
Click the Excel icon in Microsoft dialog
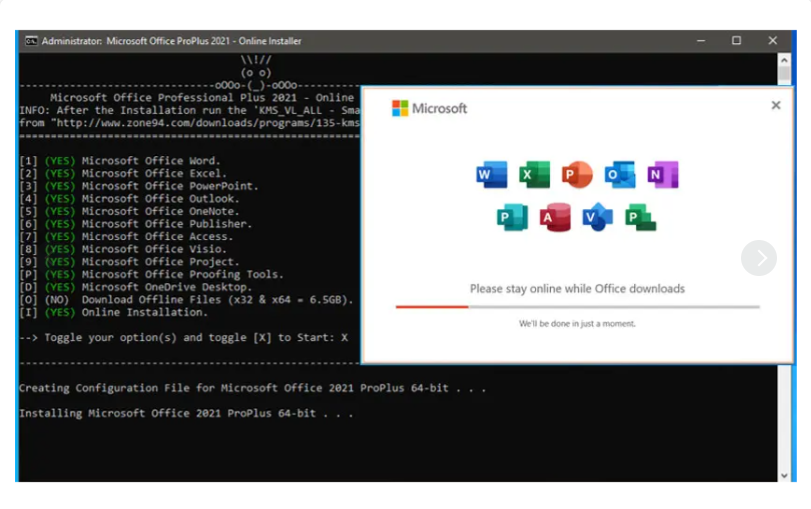point(534,174)
